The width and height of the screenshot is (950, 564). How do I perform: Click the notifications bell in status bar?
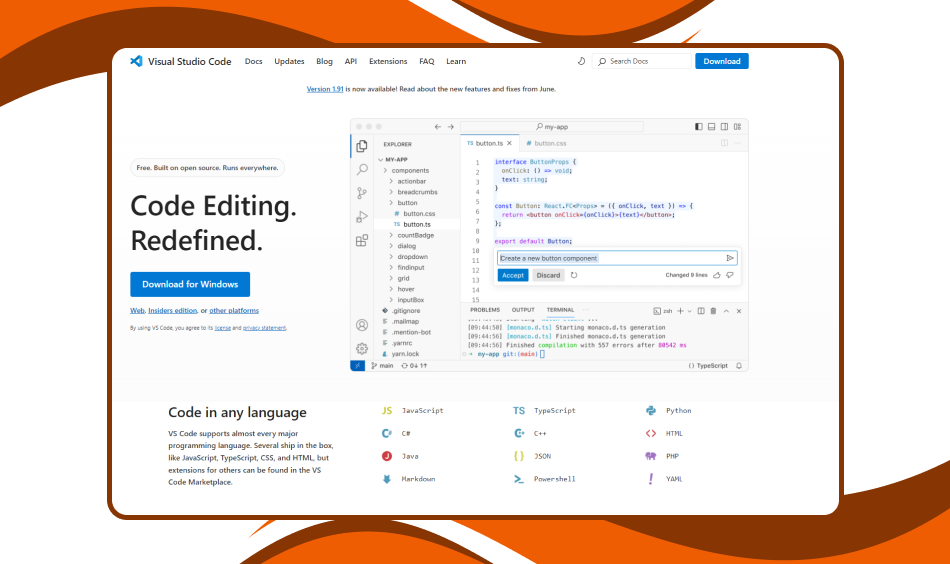coord(739,366)
